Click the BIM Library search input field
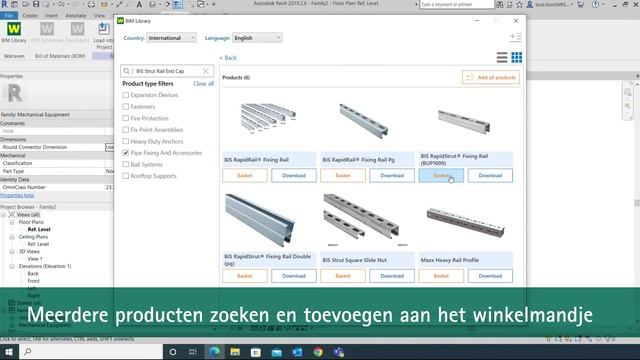This screenshot has width=640, height=360. [167, 71]
